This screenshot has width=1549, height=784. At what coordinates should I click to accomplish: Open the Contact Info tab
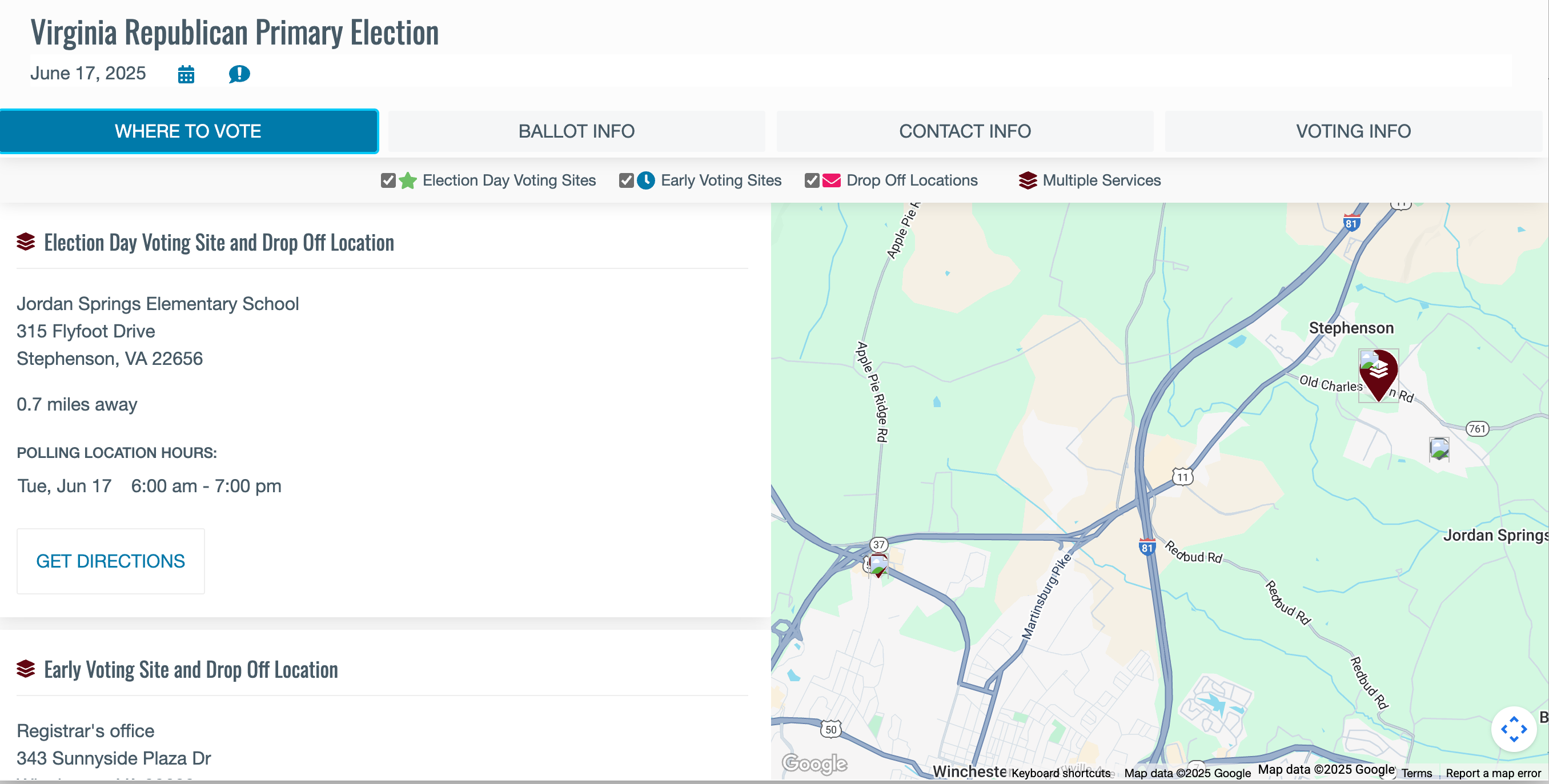965,131
